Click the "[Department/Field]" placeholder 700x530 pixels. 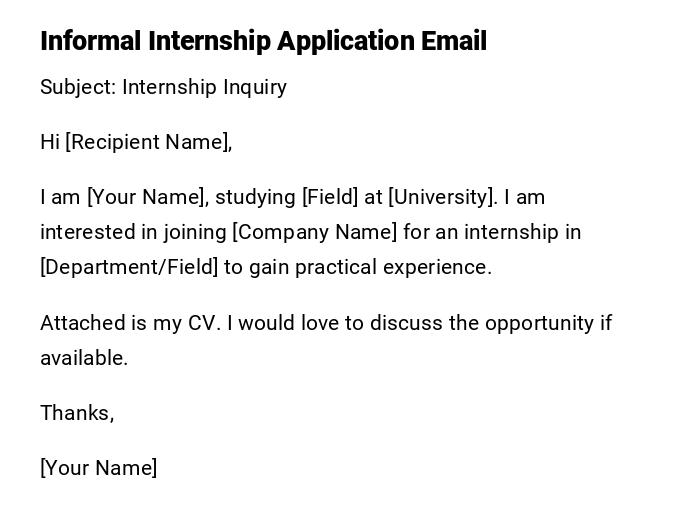pyautogui.click(x=129, y=267)
